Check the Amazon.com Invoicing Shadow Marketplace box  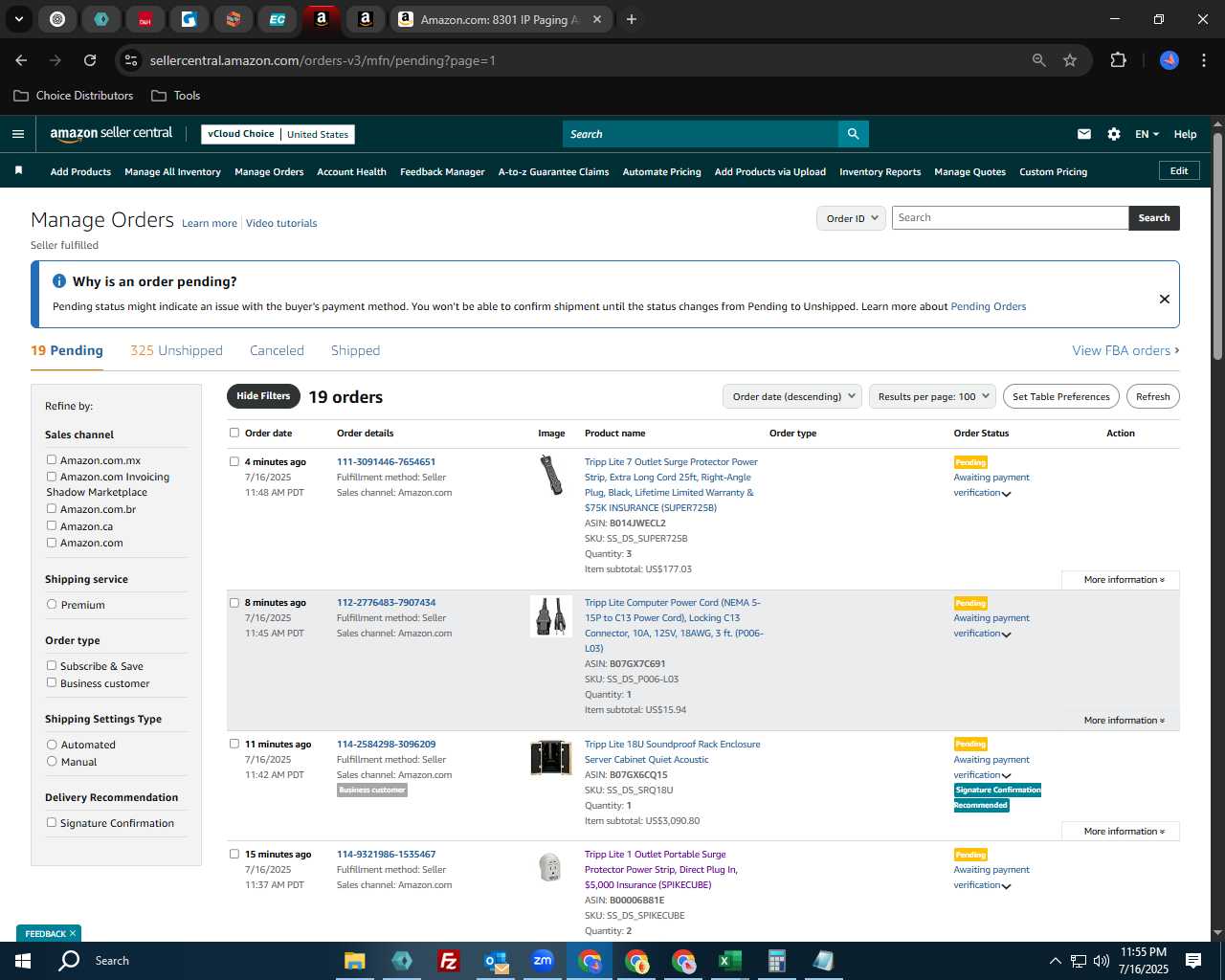52,476
